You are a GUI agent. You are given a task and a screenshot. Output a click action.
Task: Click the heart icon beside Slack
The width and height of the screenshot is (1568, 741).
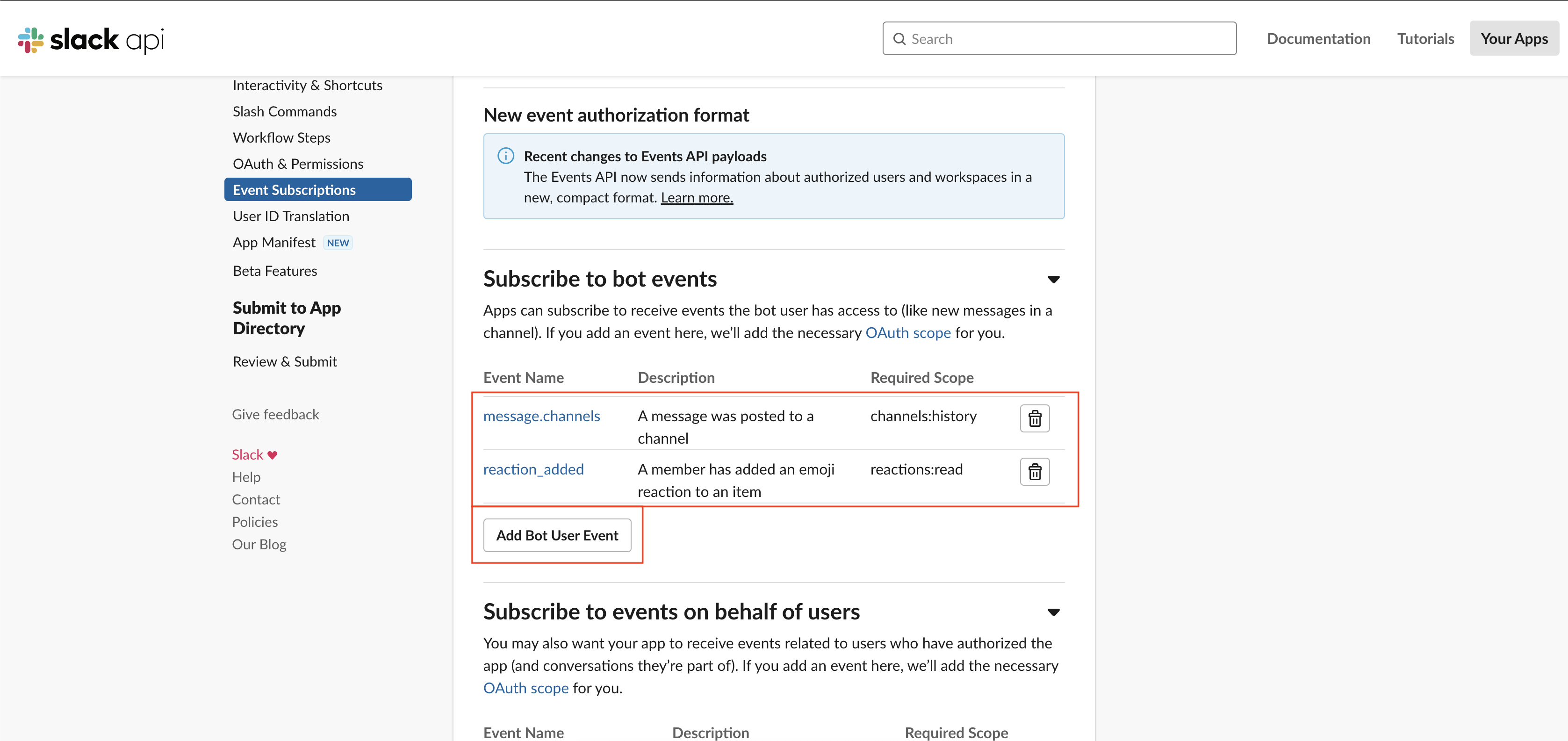(272, 455)
